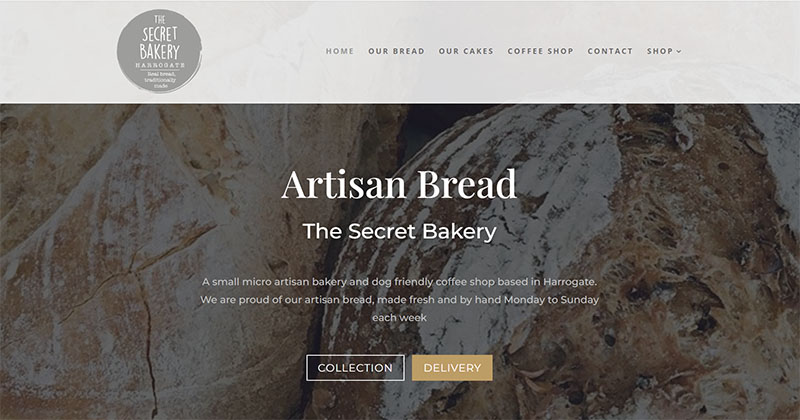
Task: Choose the outlined Collection button
Action: coord(355,368)
